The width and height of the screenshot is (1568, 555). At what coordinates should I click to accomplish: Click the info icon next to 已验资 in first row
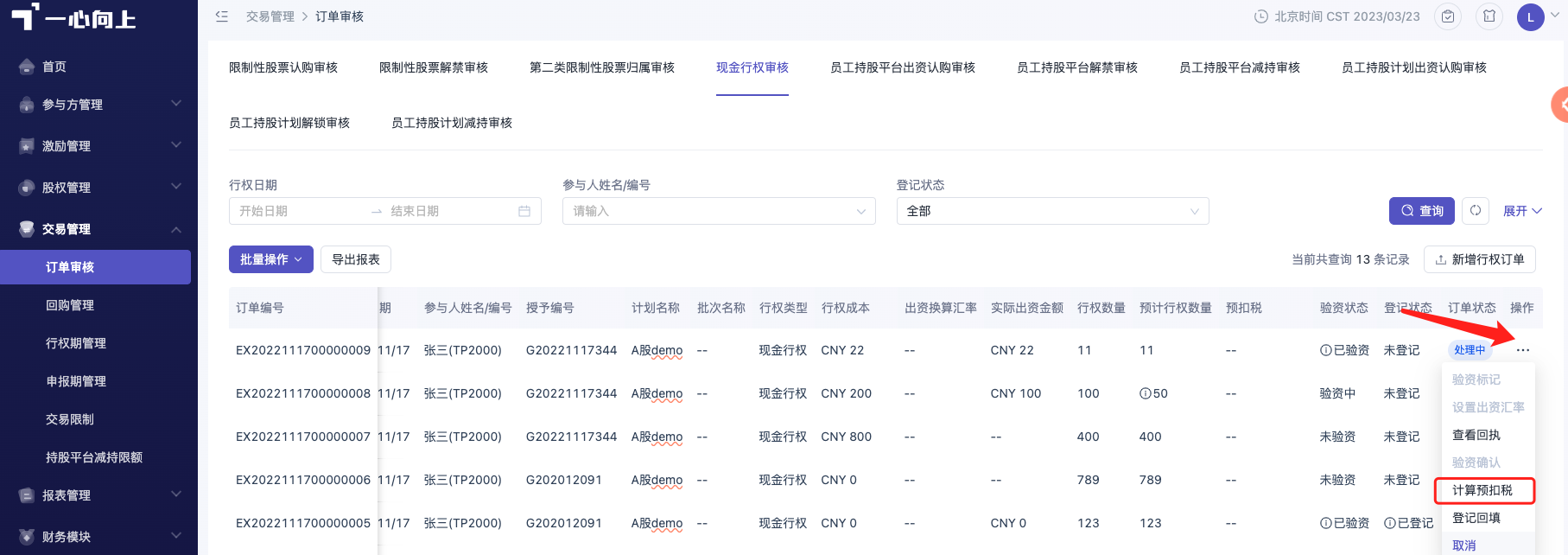(x=1326, y=350)
